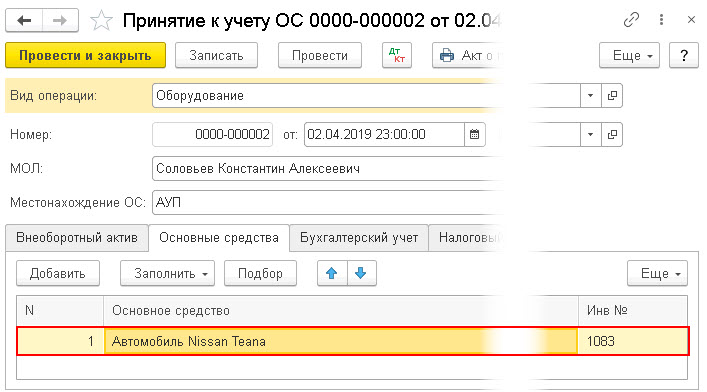This screenshot has height=392, width=707.
Task: Select the Автомобиль Nissan Teana row
Action: (x=353, y=341)
